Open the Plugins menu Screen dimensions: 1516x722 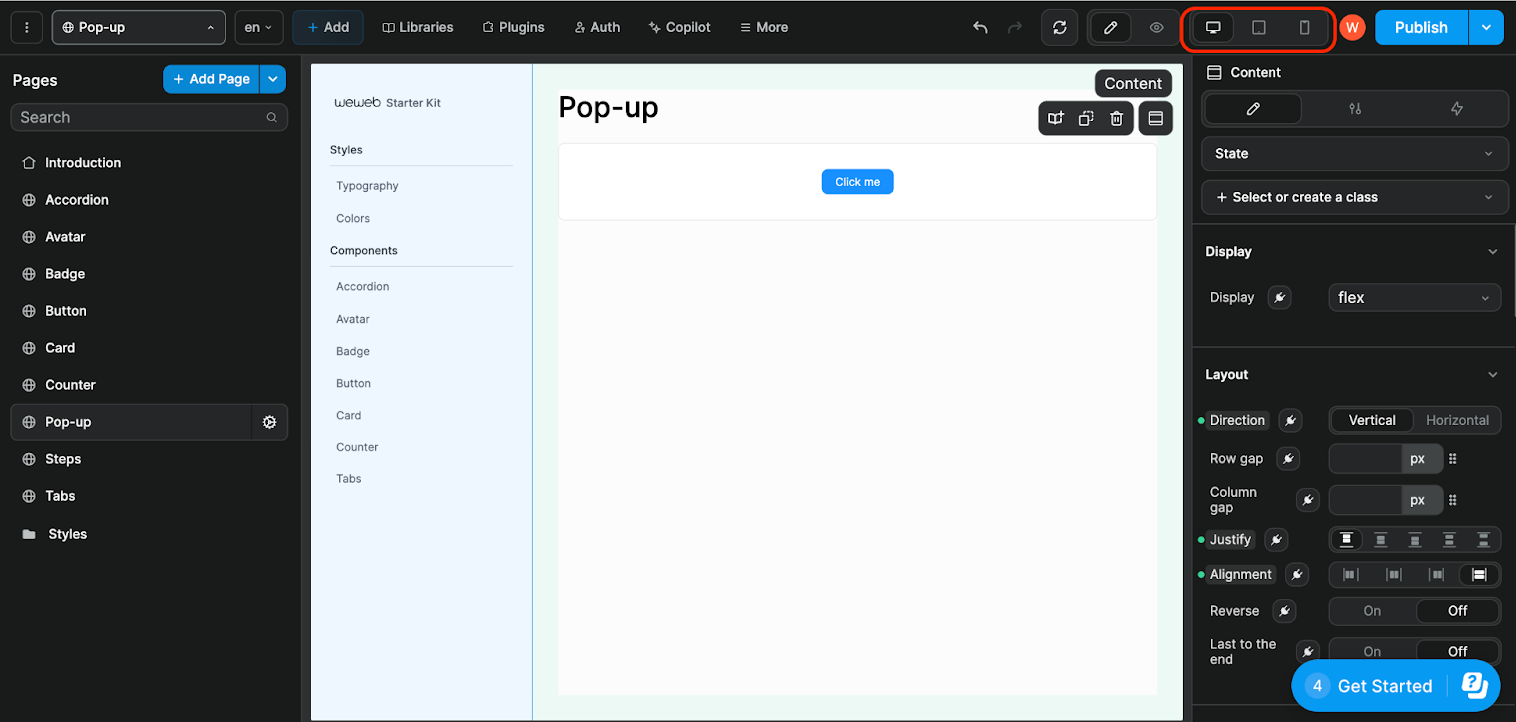click(513, 27)
